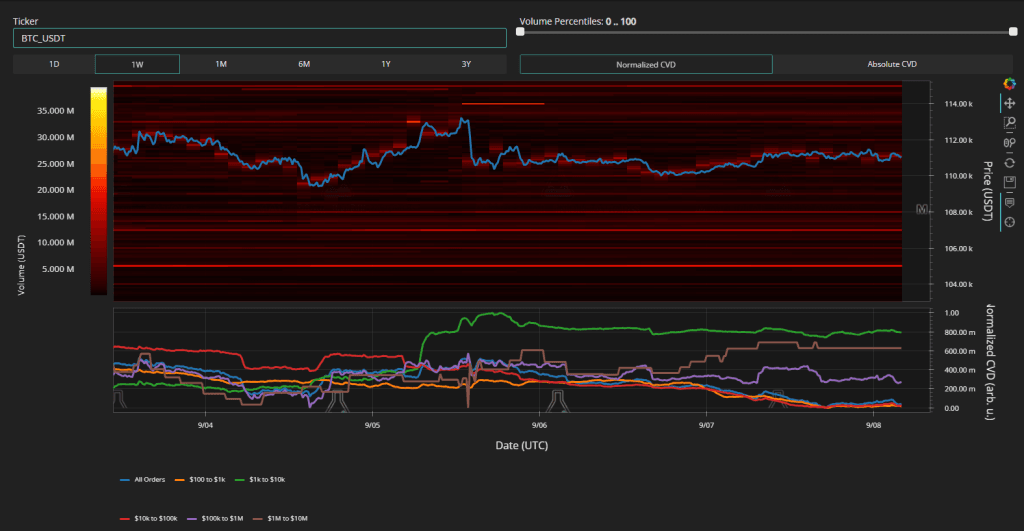Viewport: 1024px width, 531px height.
Task: Toggle the Hover tooltip tool
Action: coord(1010,201)
